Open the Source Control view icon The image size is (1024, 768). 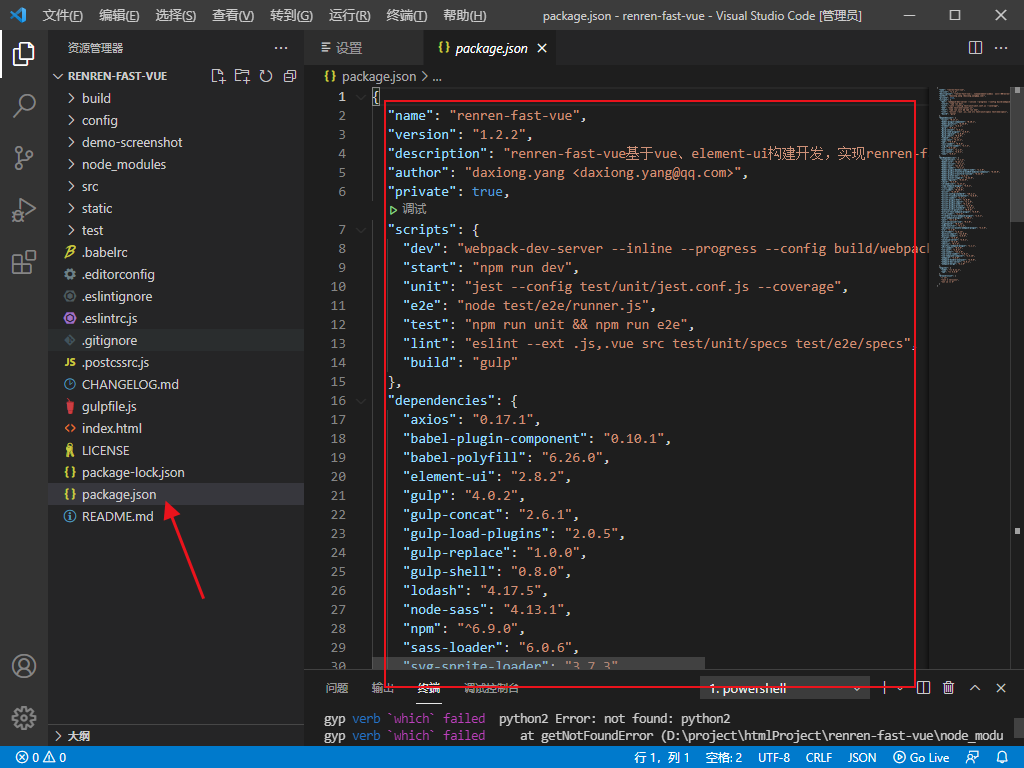coord(24,158)
